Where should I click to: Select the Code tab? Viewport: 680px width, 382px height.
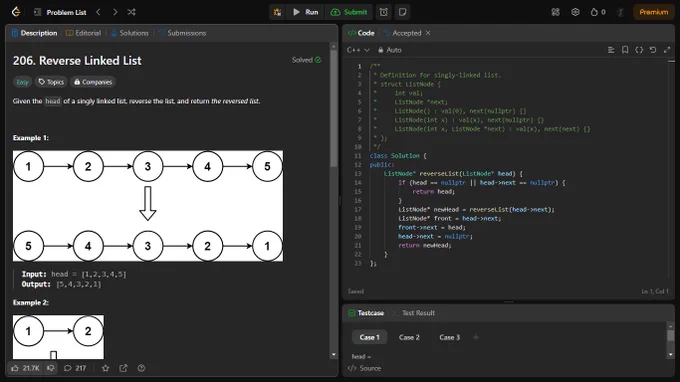point(361,33)
